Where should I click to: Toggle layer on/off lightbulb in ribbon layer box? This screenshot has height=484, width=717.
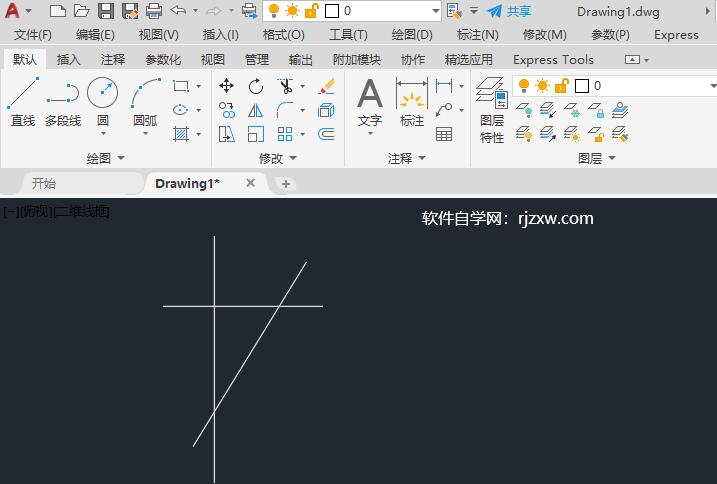524,86
